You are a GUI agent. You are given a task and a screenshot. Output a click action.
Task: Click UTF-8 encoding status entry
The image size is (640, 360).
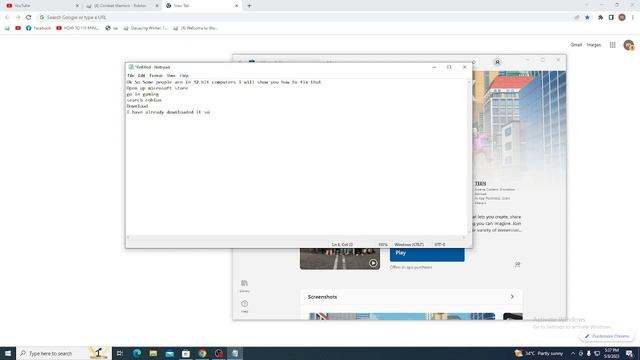pos(440,244)
